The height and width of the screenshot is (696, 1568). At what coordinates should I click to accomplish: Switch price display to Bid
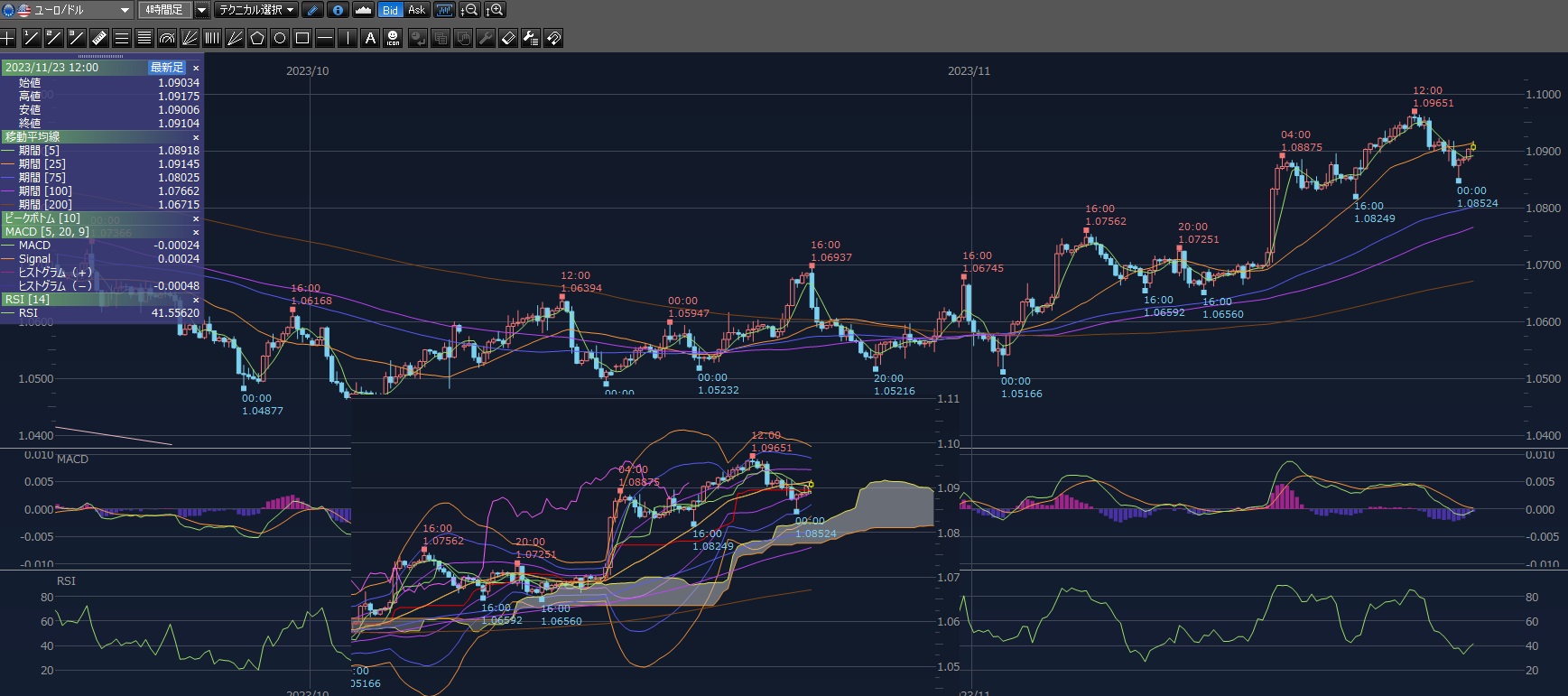click(x=390, y=10)
